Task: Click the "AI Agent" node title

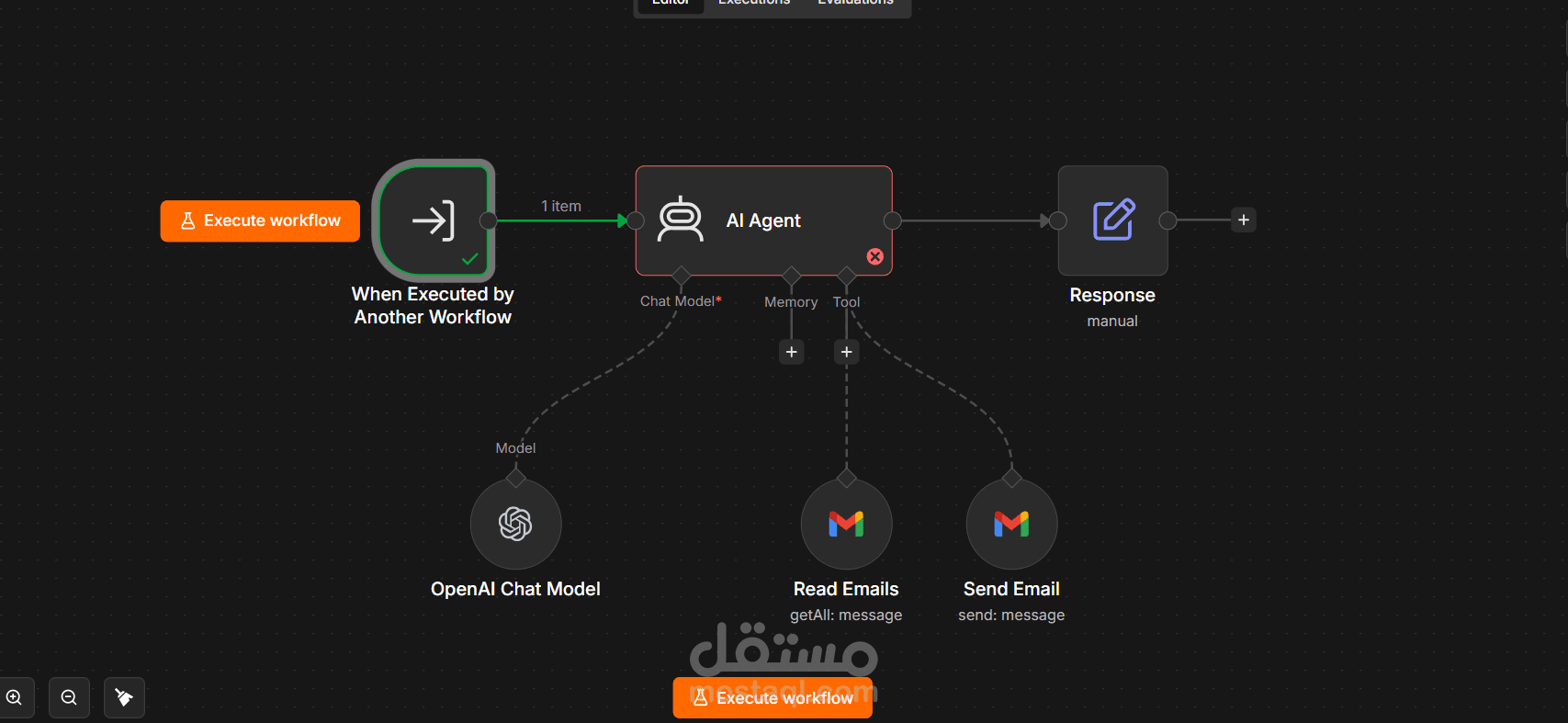Action: click(x=763, y=220)
